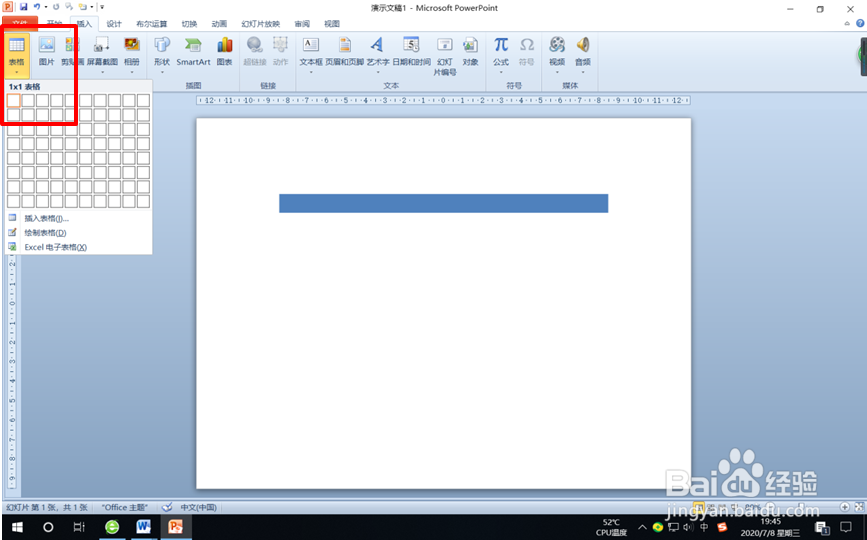This screenshot has height=540, width=867.
Task: Open the green browser on taskbar
Action: click(x=112, y=527)
